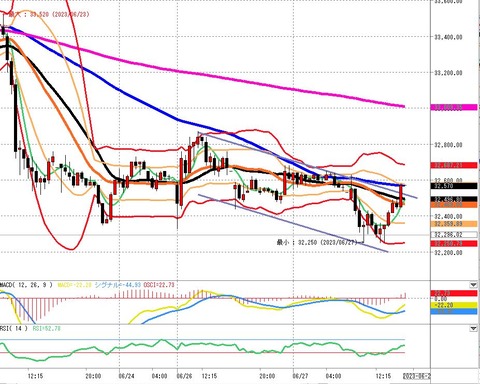Click the MACD( 12, 26, 9 ) indicator label
Viewport: 480px width, 384px height.
26,285
